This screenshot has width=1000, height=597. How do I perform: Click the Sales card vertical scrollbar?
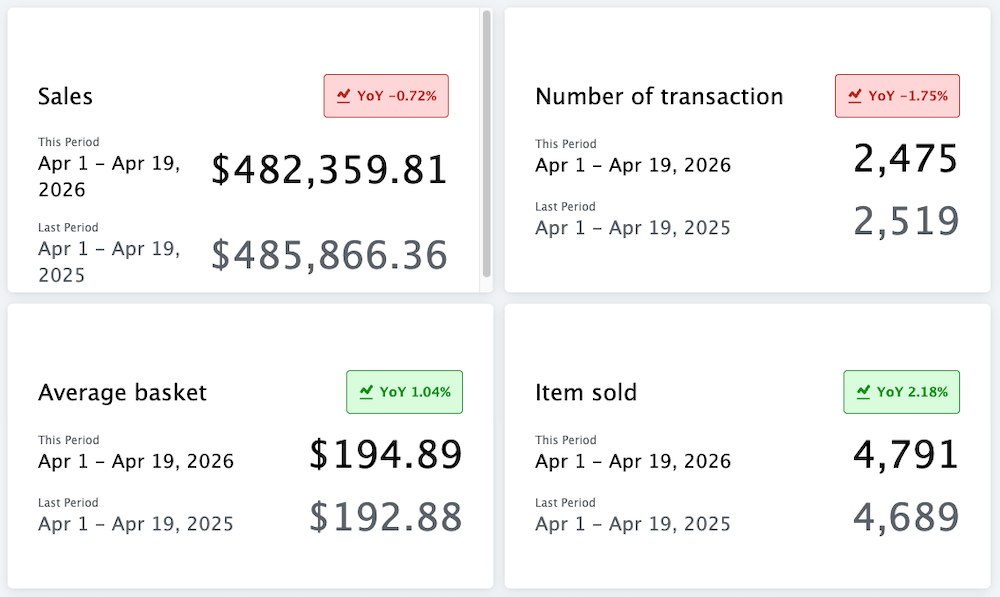487,143
